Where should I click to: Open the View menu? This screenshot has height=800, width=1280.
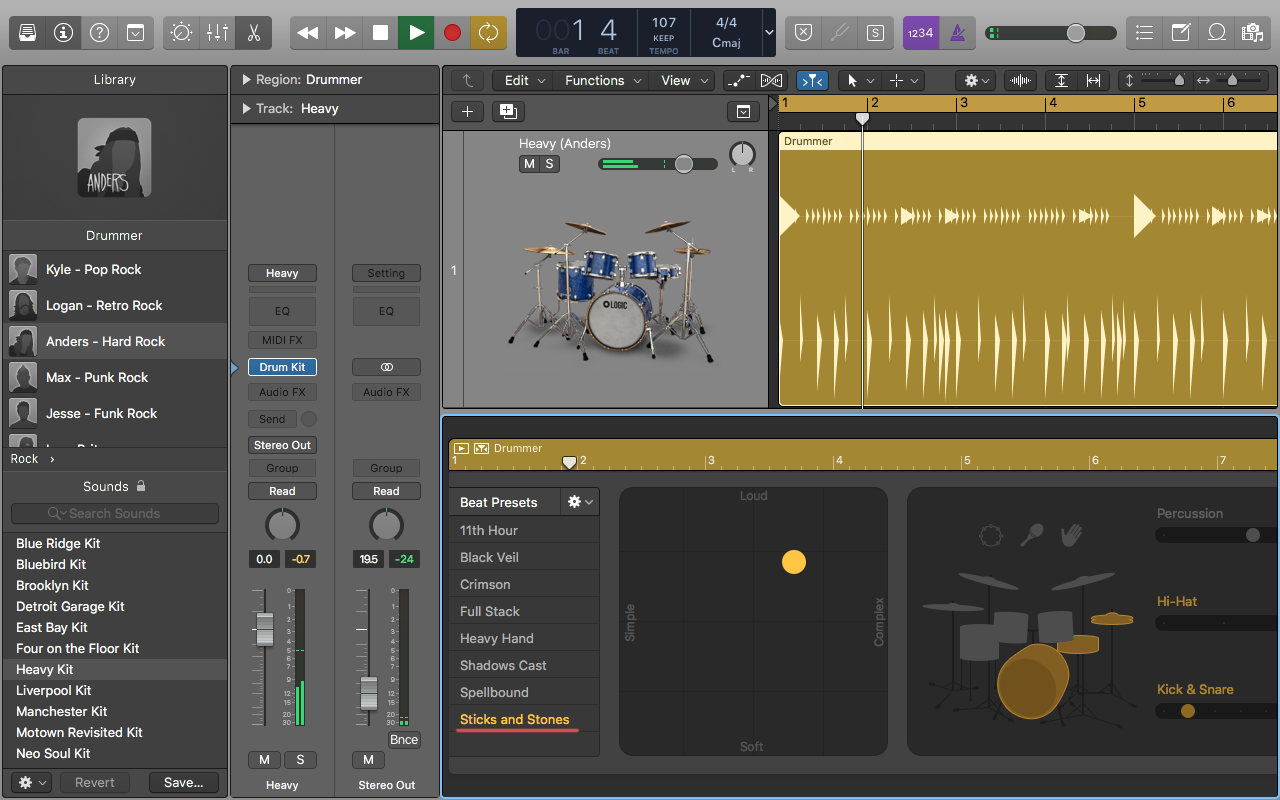[x=683, y=80]
